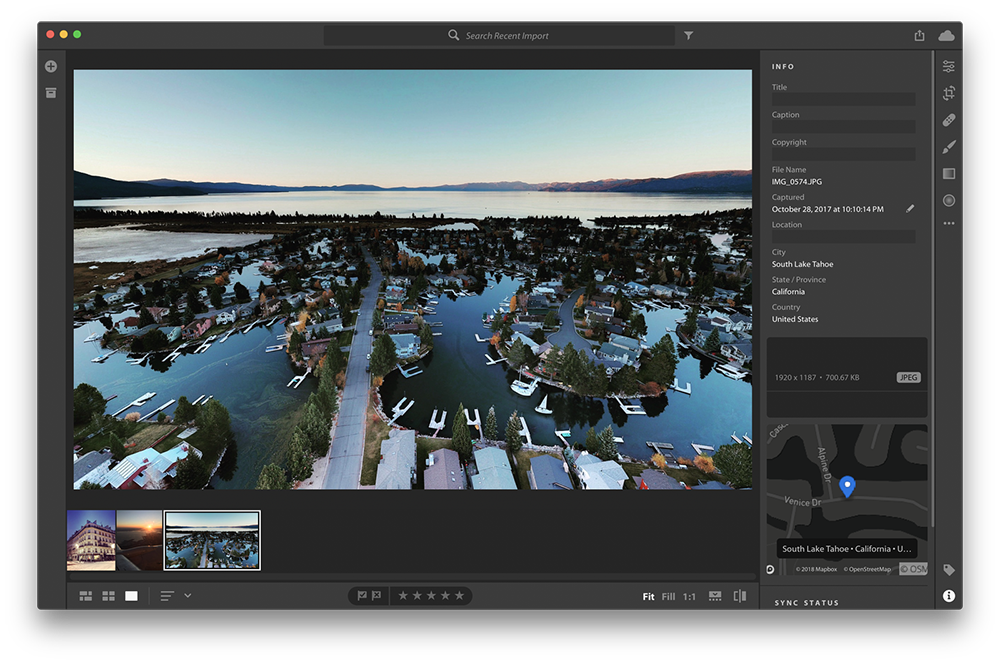This screenshot has height=663, width=1000.
Task: Set a five-star rating
Action: click(459, 595)
